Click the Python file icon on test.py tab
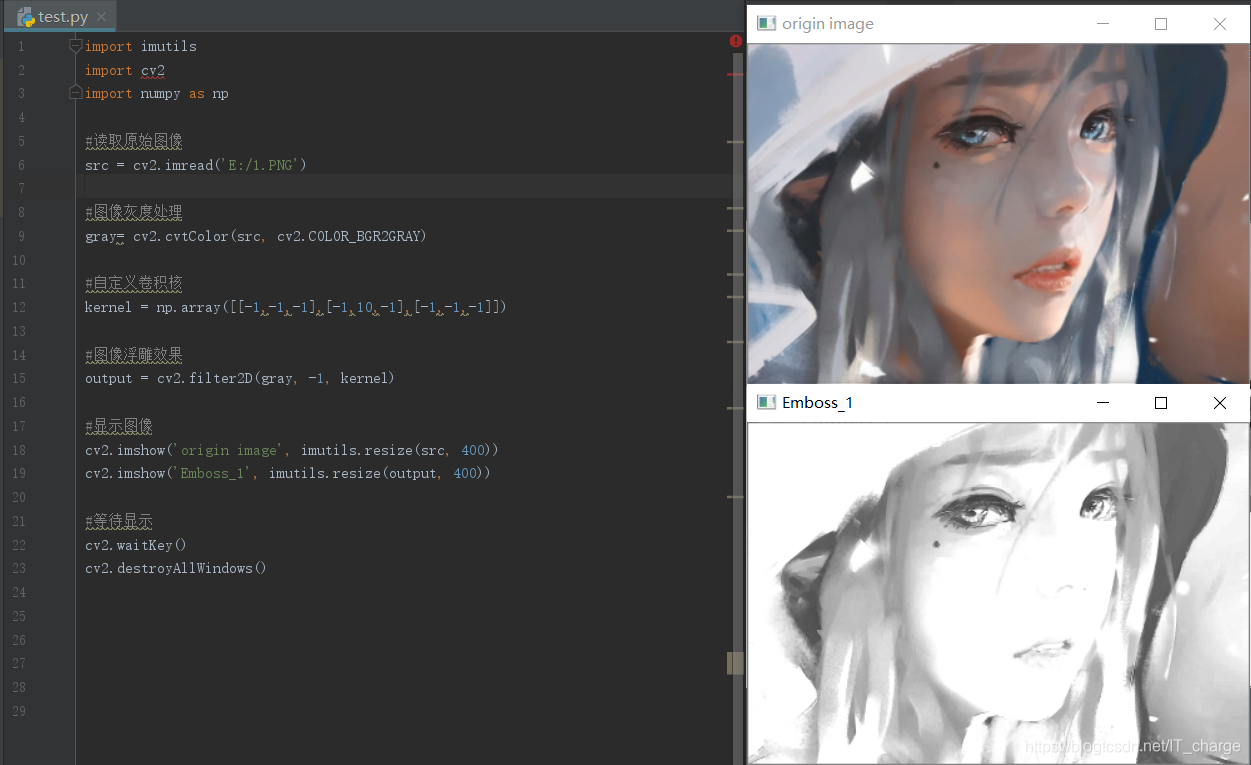Screen dimensions: 1251x765 click(26, 17)
